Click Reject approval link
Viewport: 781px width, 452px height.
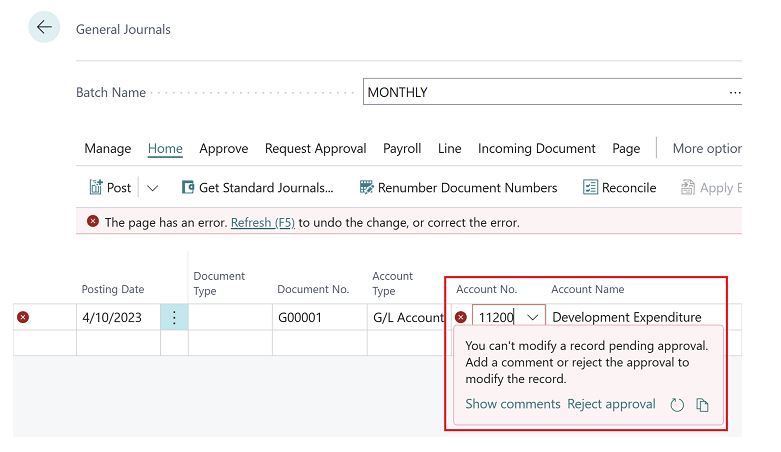tap(611, 404)
